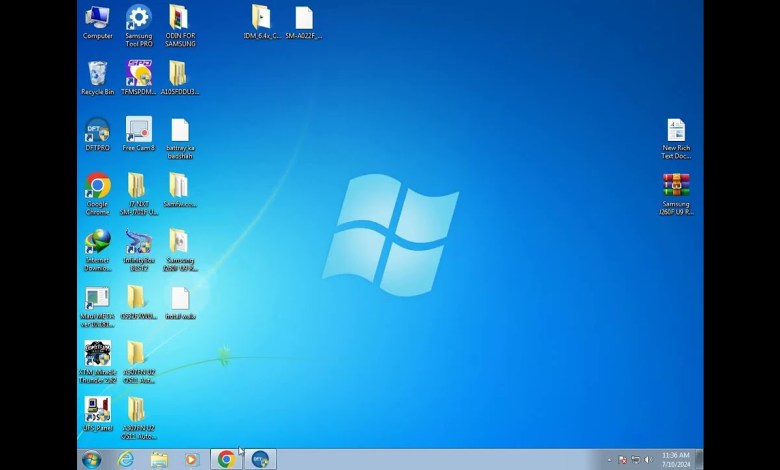
Task: Select the SM-A022F_... file
Action: coord(304,22)
